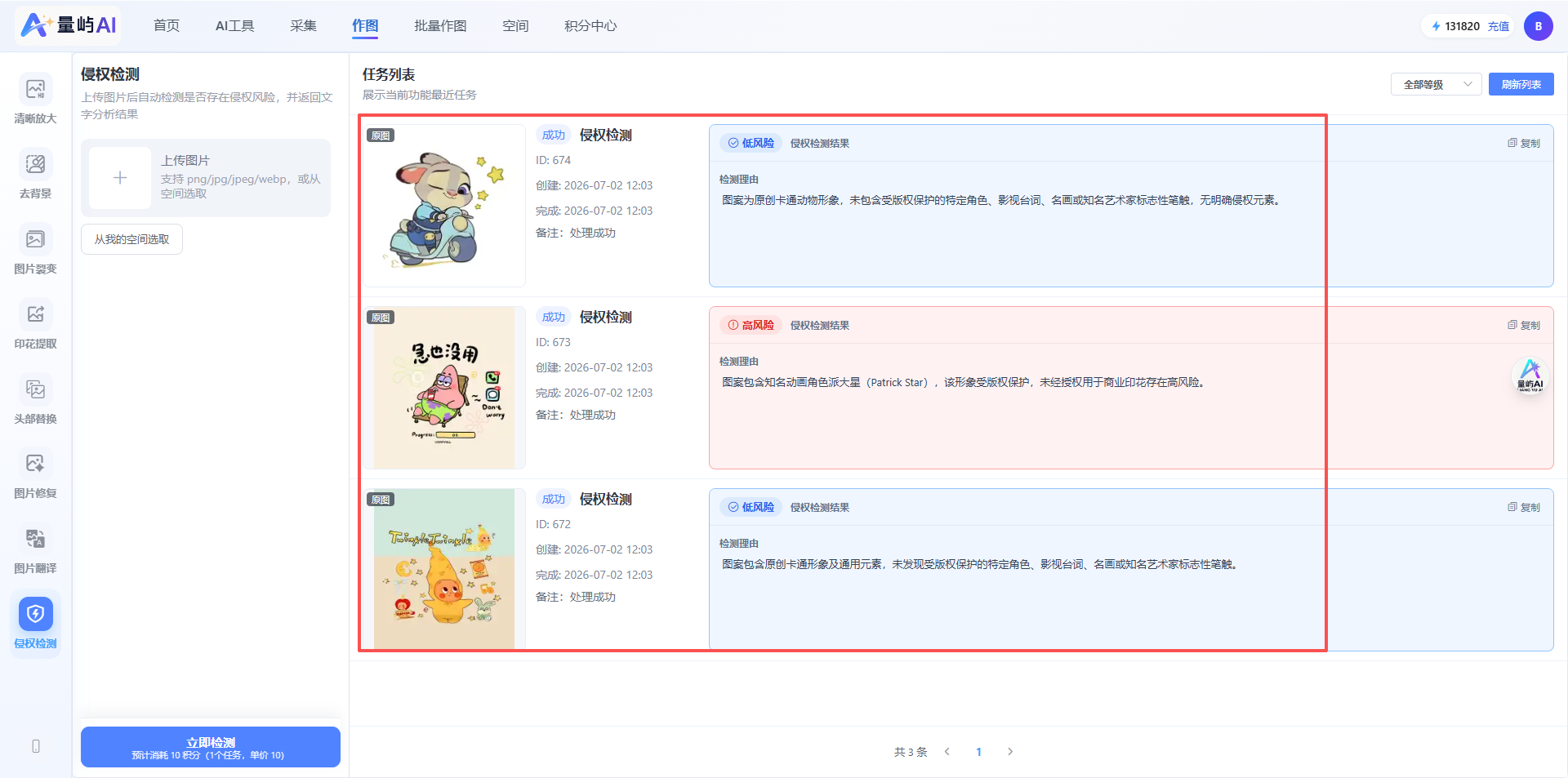Click the 高风险 tag on task 673
This screenshot has width=1568, height=778.
pyautogui.click(x=751, y=325)
